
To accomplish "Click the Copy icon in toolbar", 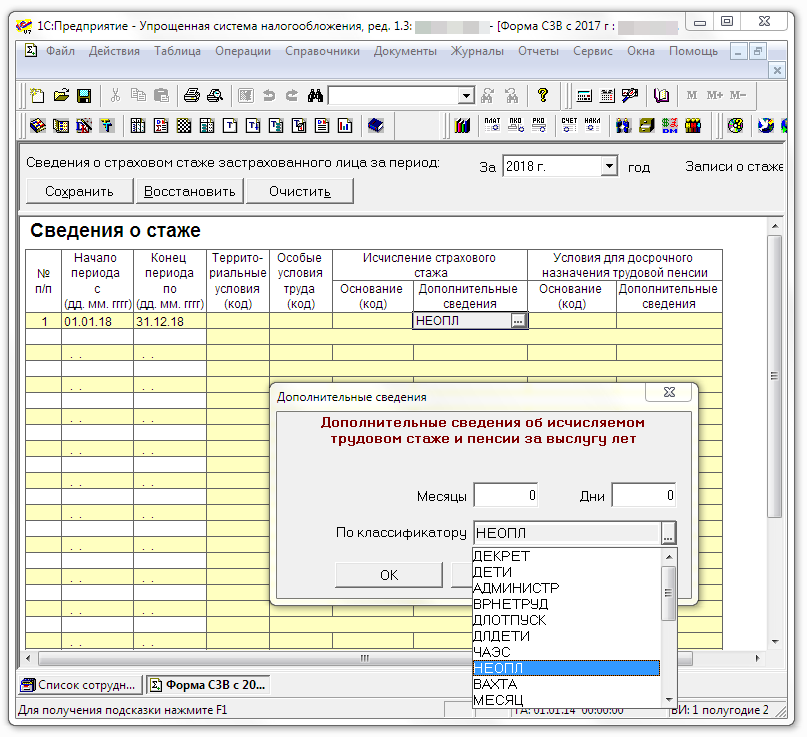I will (x=138, y=96).
